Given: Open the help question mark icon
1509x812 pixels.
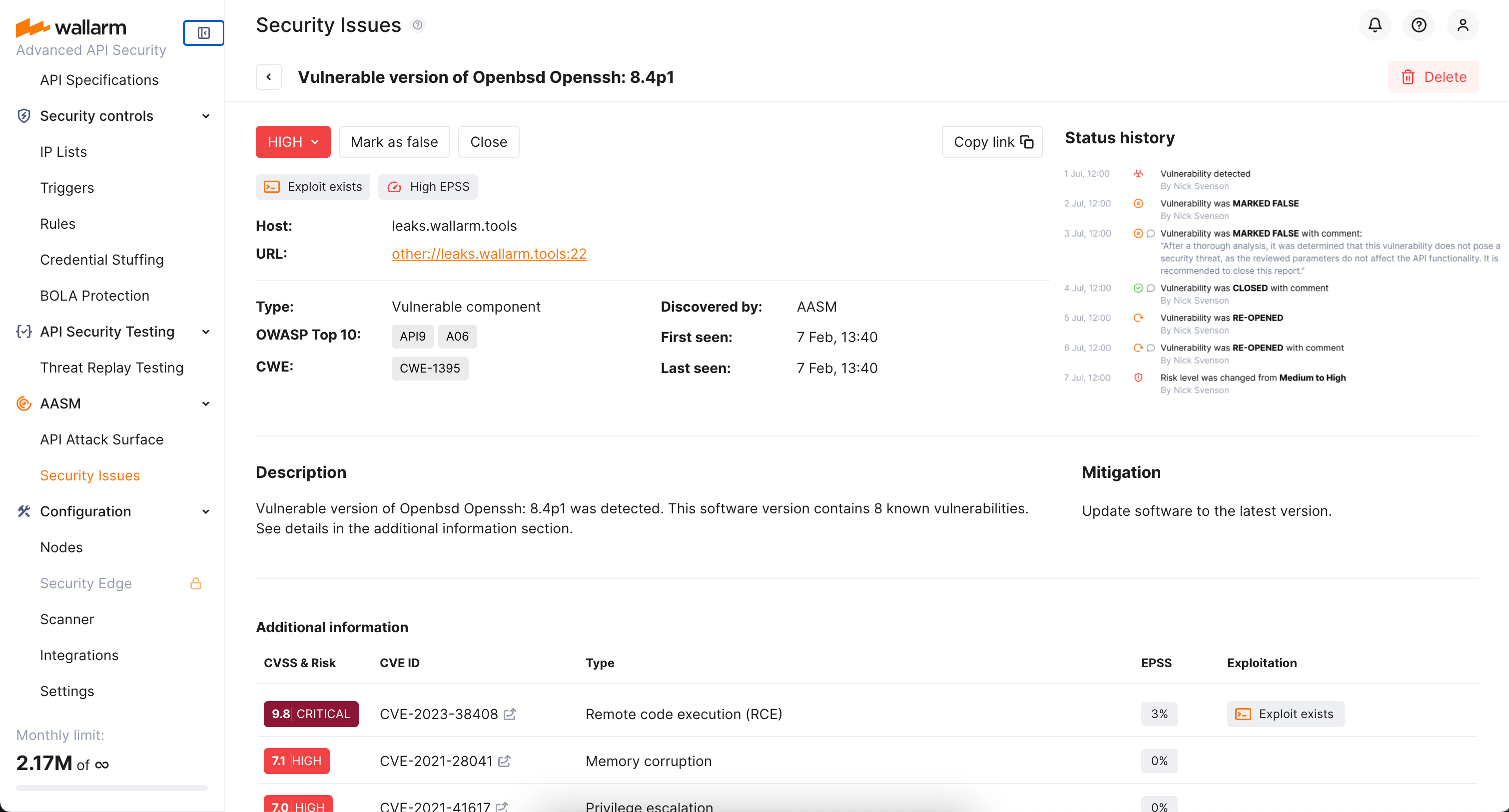Looking at the screenshot, I should [1418, 24].
